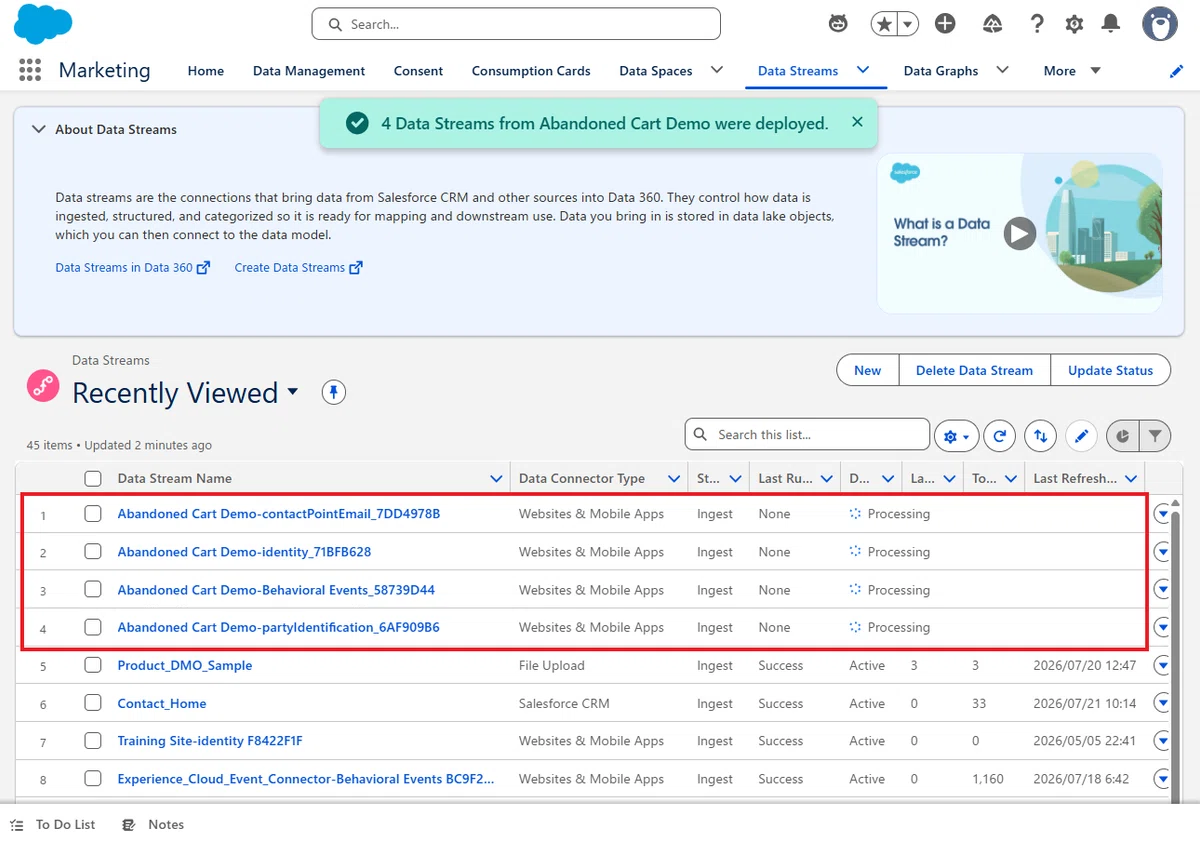Expand the Recently Viewed list view dropdown
The width and height of the screenshot is (1200, 842).
[x=293, y=392]
